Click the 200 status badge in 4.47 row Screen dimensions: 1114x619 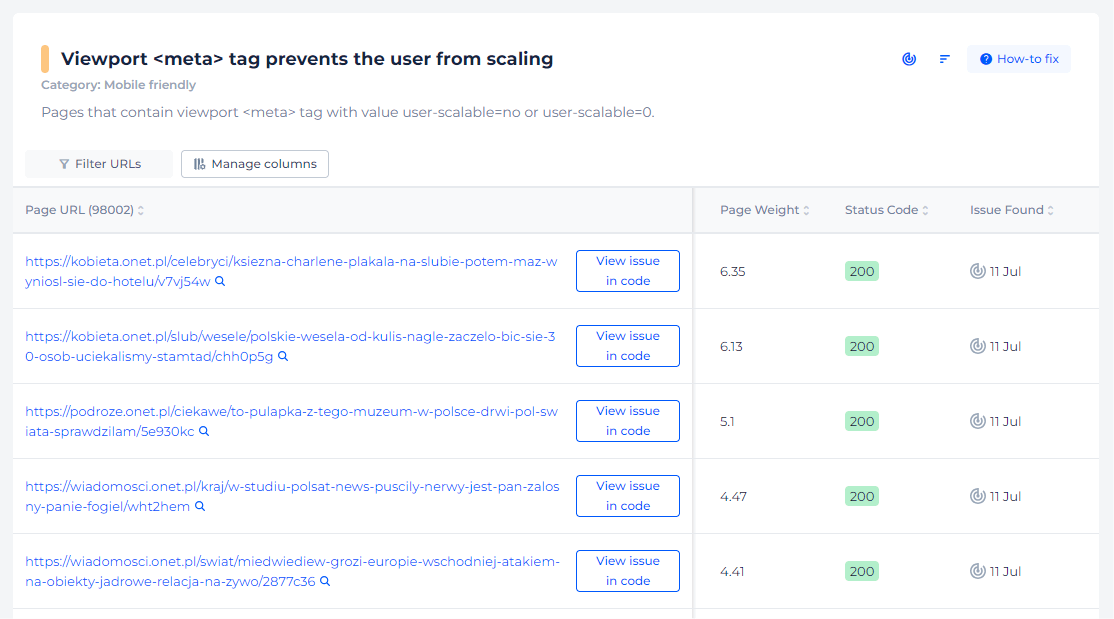(x=862, y=496)
